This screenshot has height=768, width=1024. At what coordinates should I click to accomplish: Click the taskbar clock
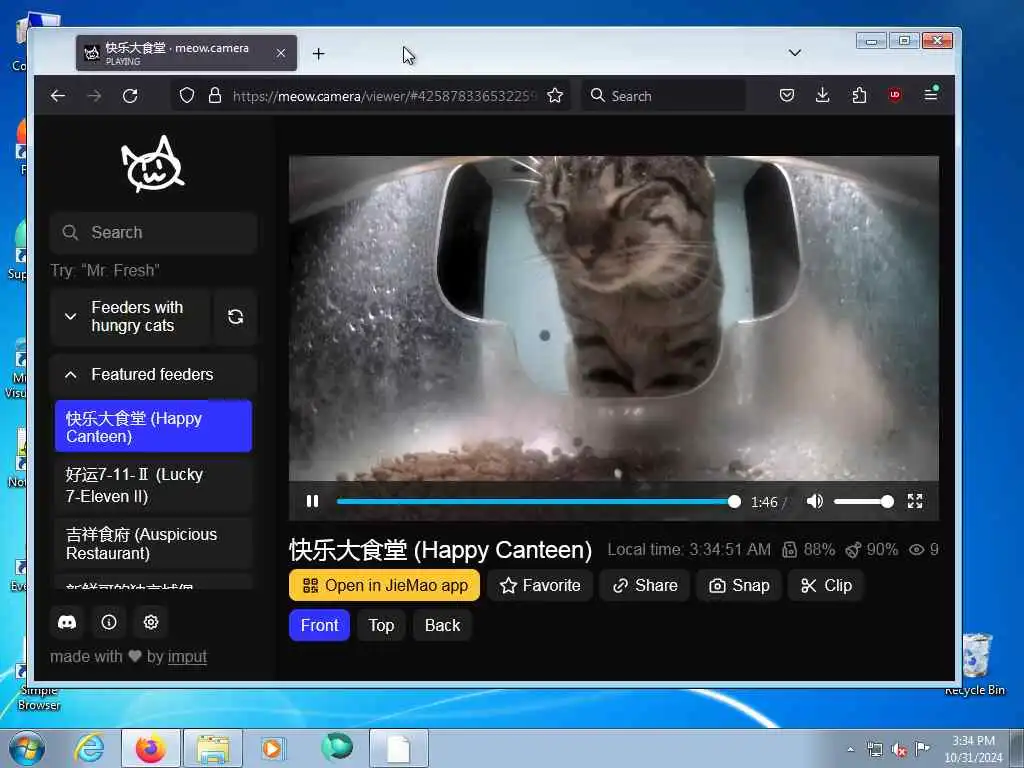click(973, 749)
